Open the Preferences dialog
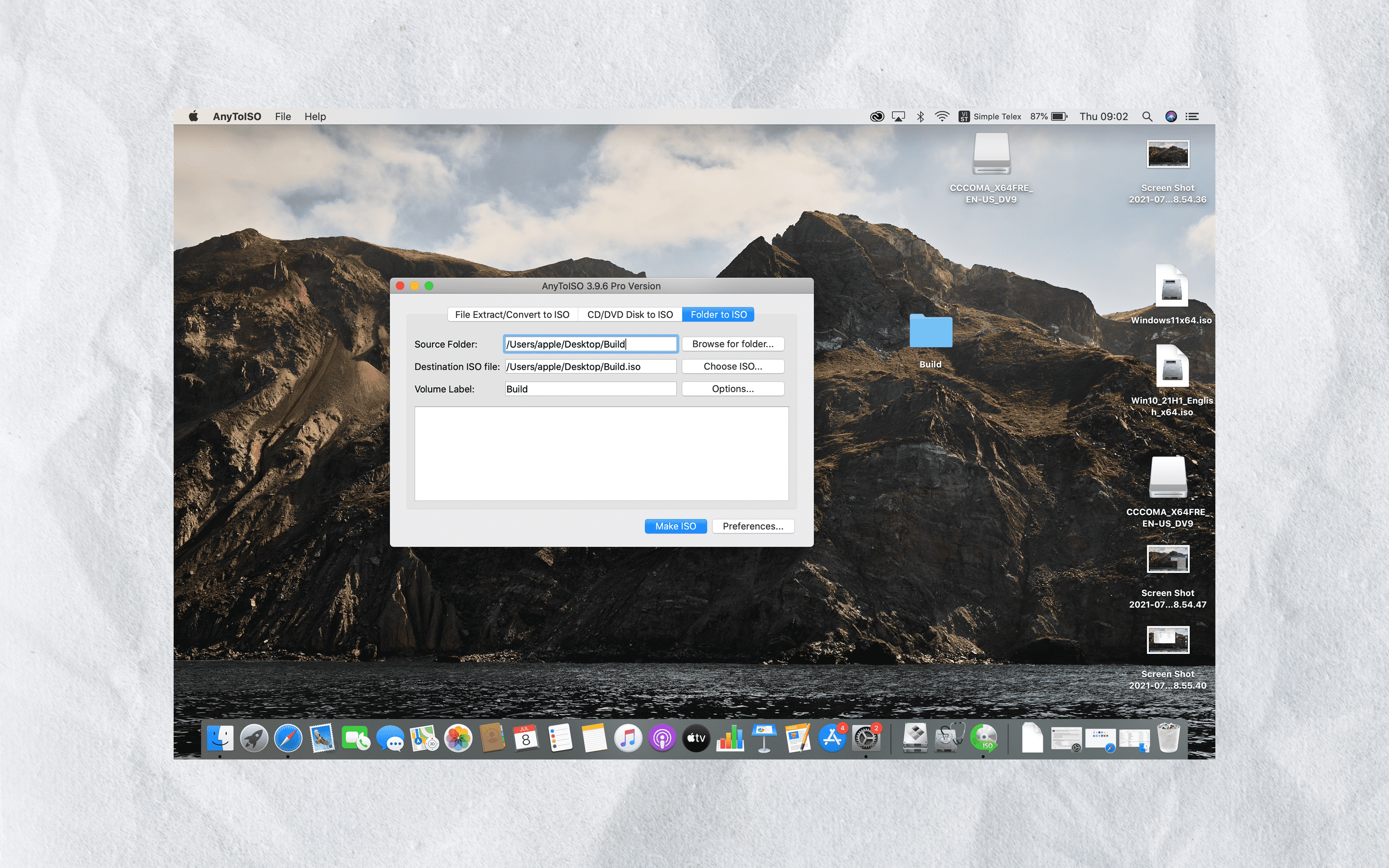 tap(752, 526)
